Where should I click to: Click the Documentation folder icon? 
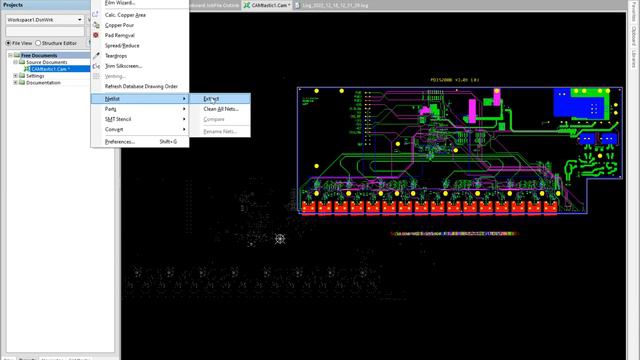pos(22,82)
